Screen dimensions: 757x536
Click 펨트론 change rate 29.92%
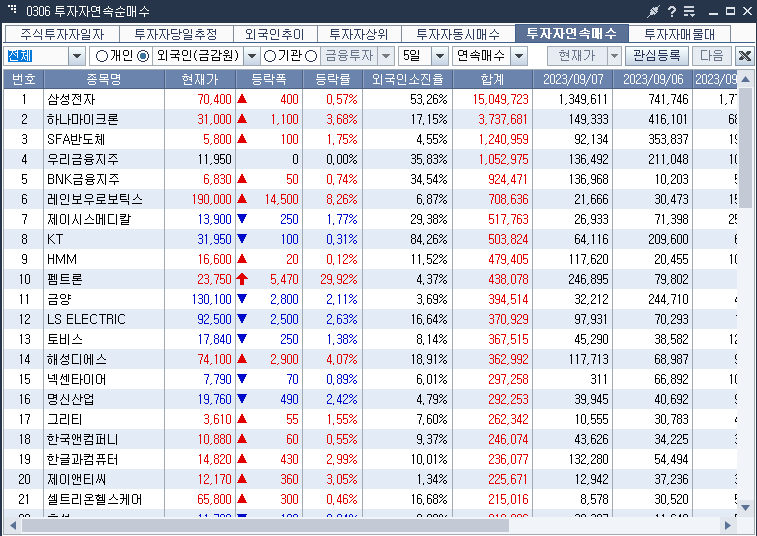pos(338,280)
